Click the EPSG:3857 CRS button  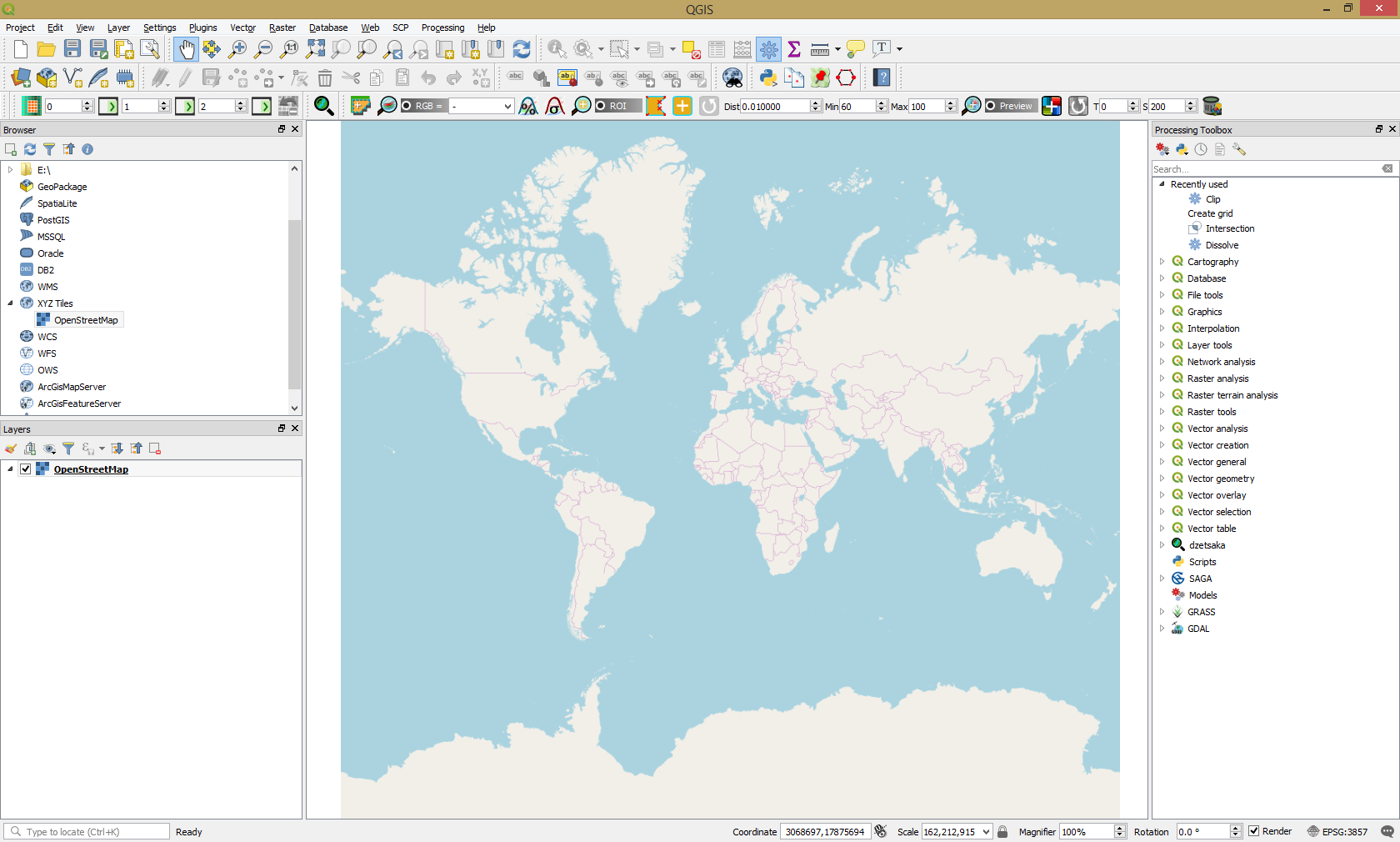click(x=1337, y=831)
